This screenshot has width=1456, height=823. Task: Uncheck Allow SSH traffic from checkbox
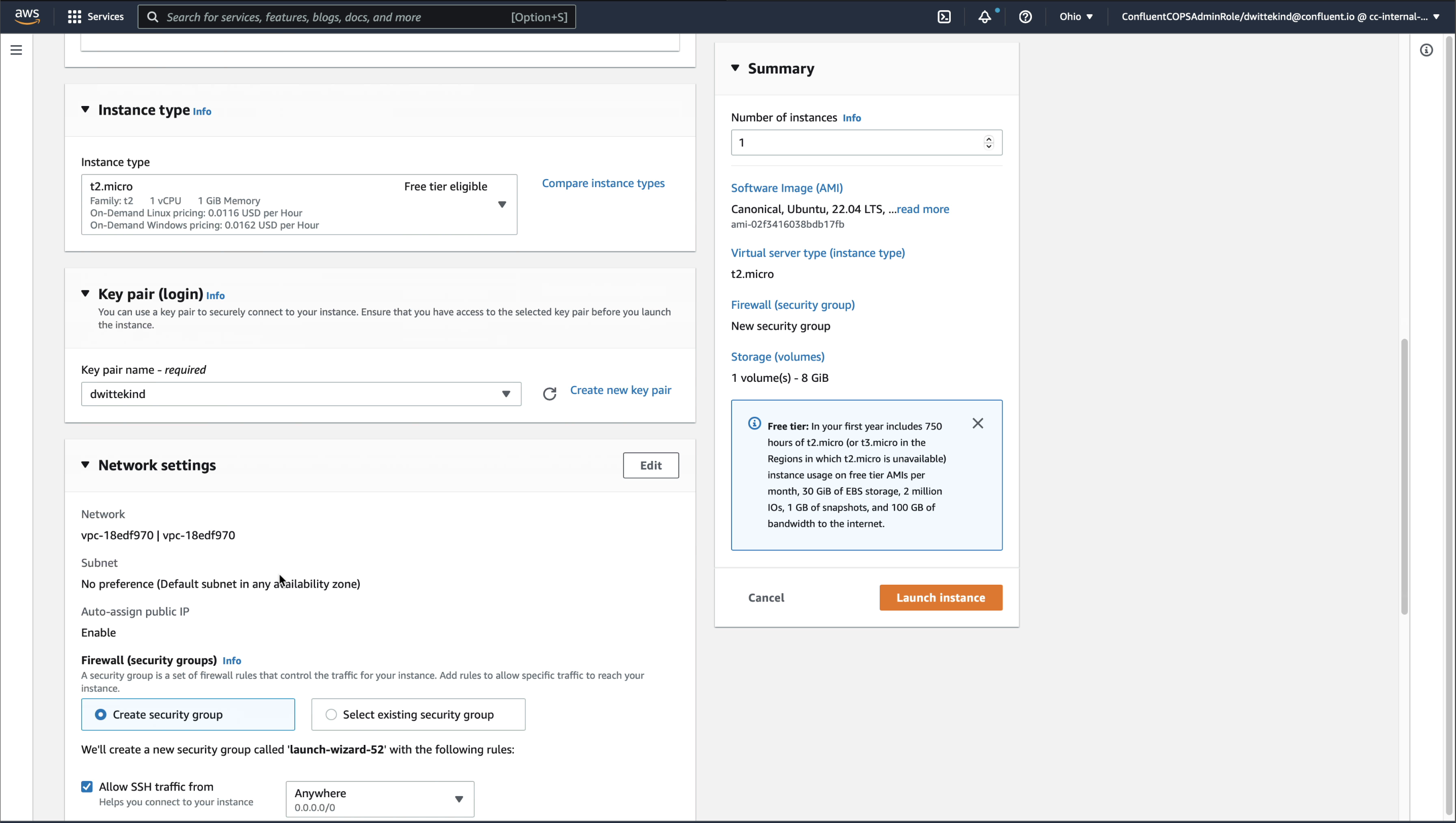click(87, 786)
